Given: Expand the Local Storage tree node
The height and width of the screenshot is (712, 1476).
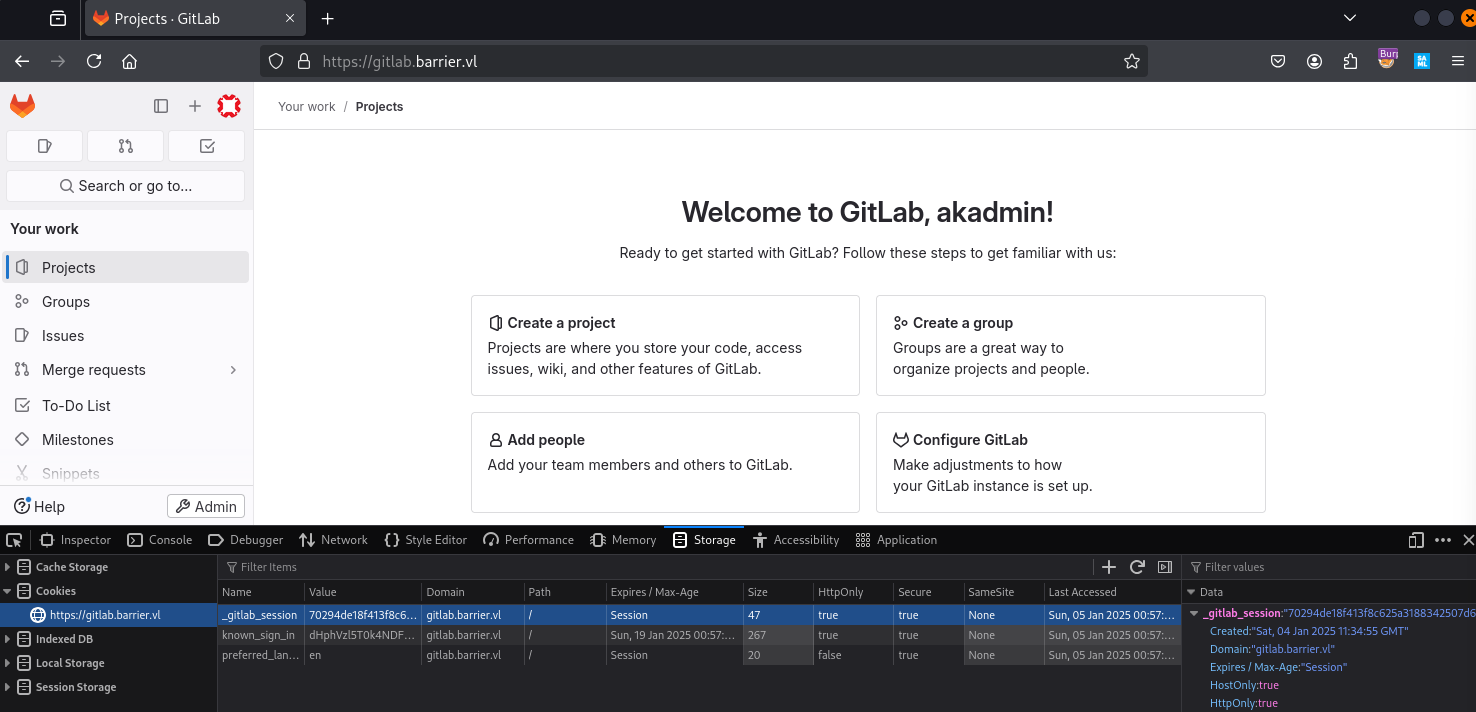Looking at the screenshot, I should click(8, 663).
